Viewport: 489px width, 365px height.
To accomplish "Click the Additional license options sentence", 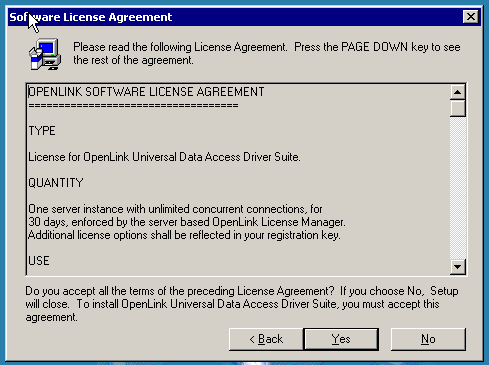I will tap(184, 235).
